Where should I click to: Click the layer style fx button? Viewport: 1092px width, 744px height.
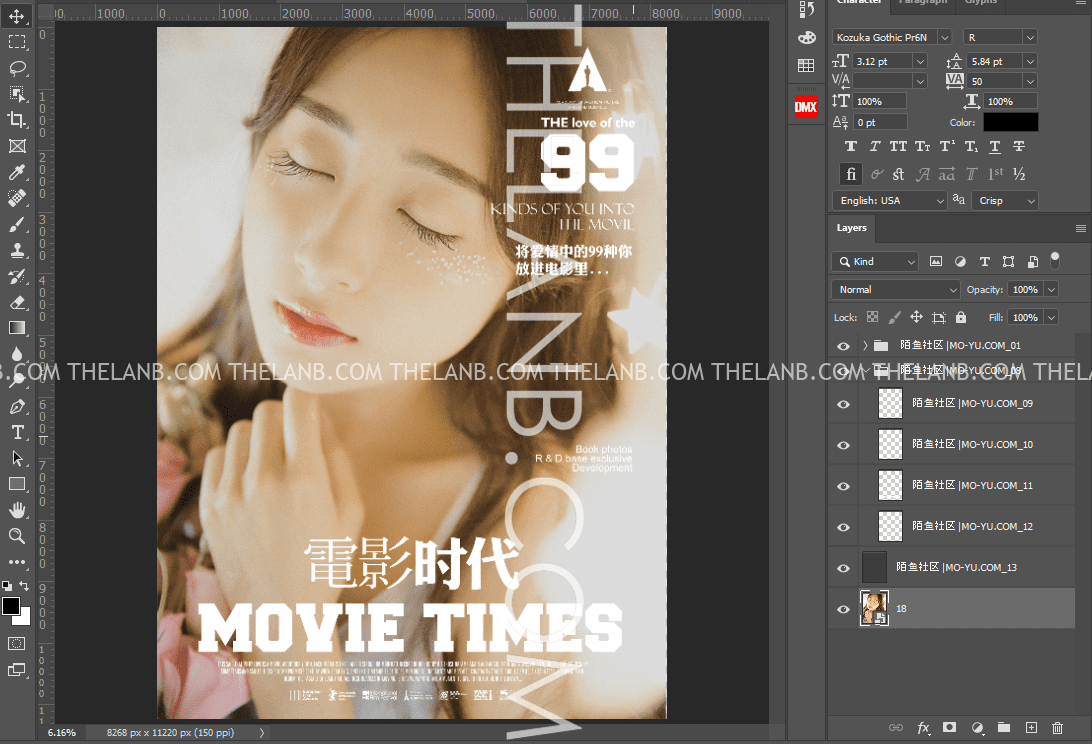coord(923,727)
